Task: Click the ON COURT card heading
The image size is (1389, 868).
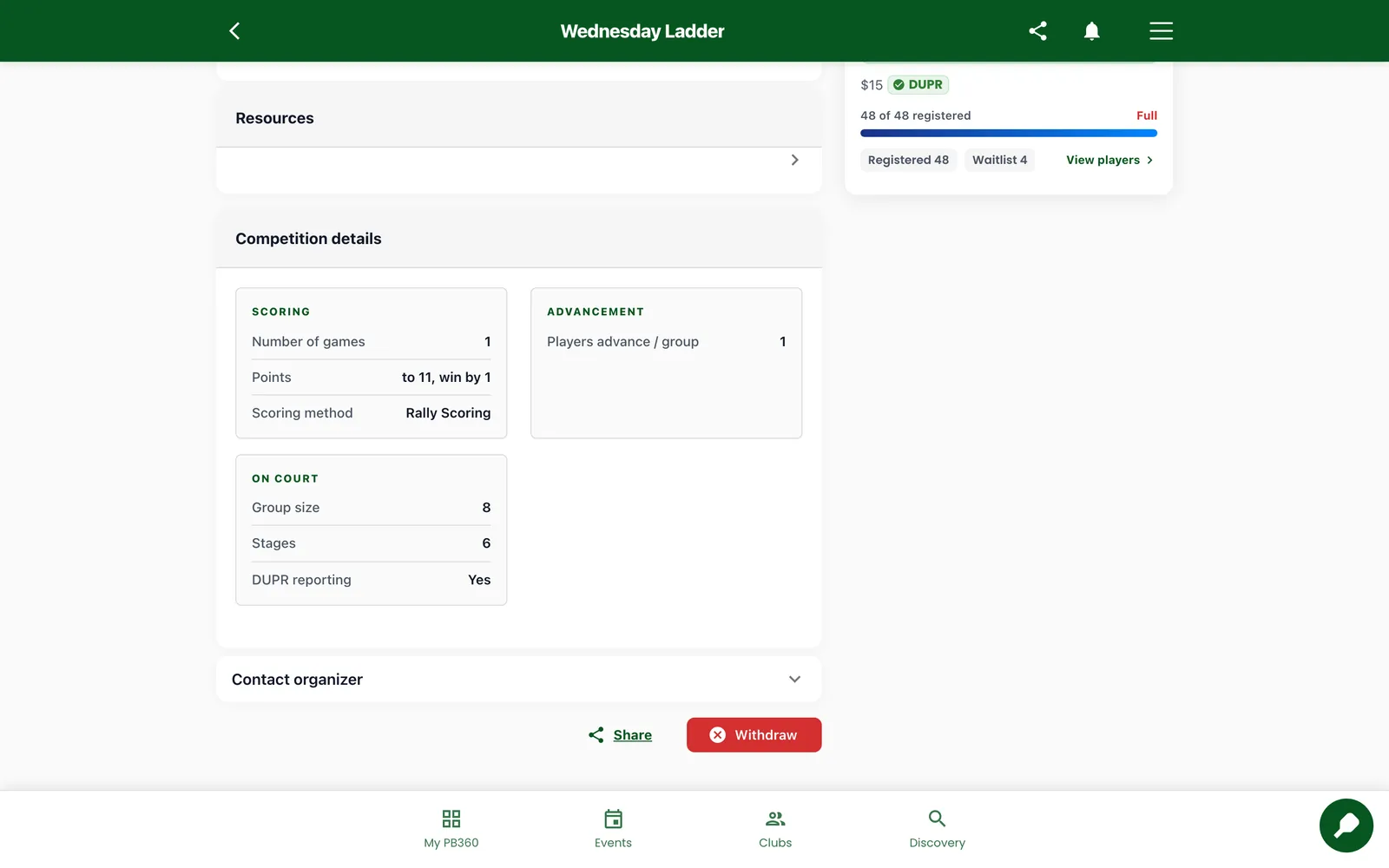Action: pyautogui.click(x=285, y=479)
